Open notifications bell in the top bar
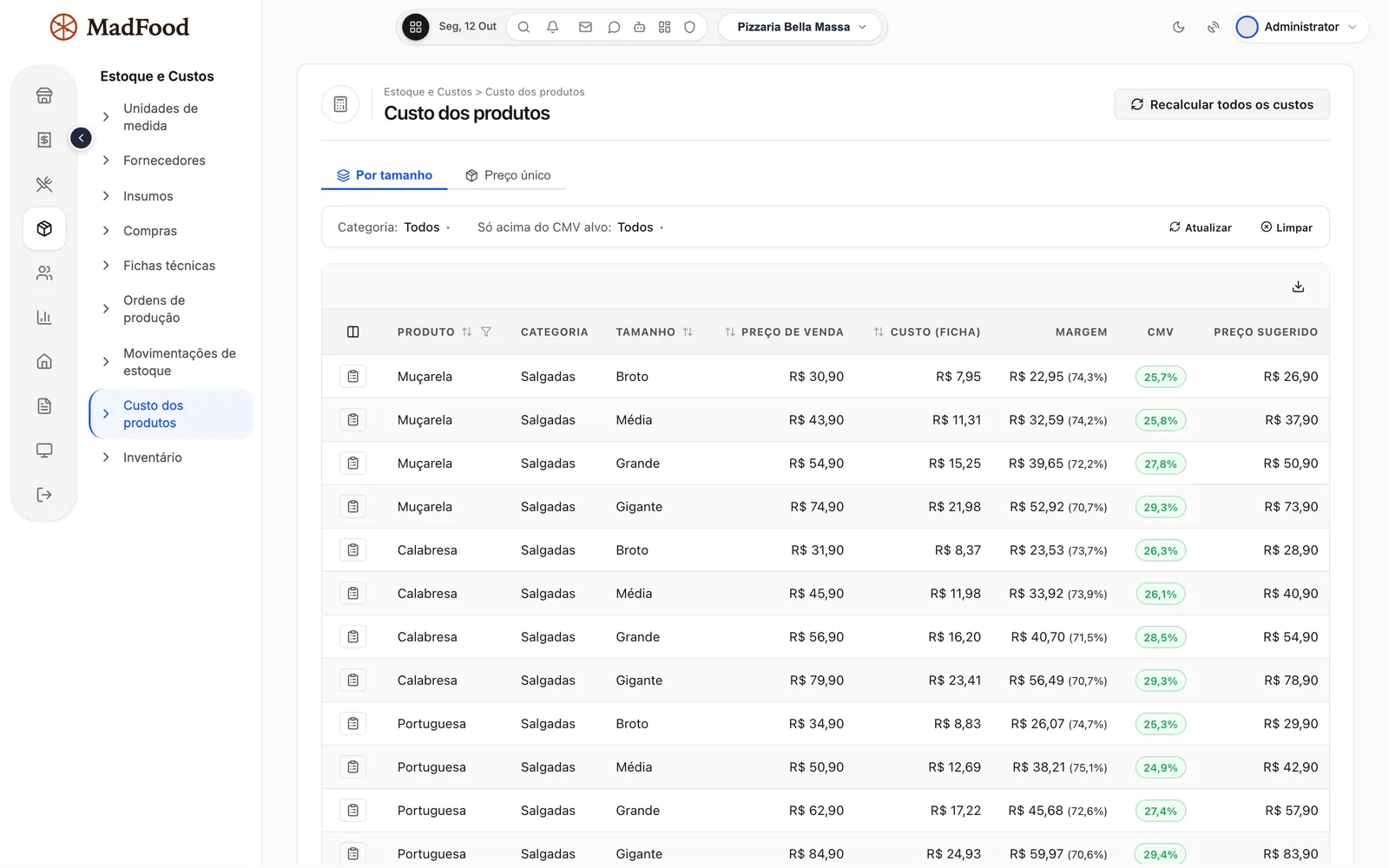This screenshot has height=868, width=1389. click(552, 27)
